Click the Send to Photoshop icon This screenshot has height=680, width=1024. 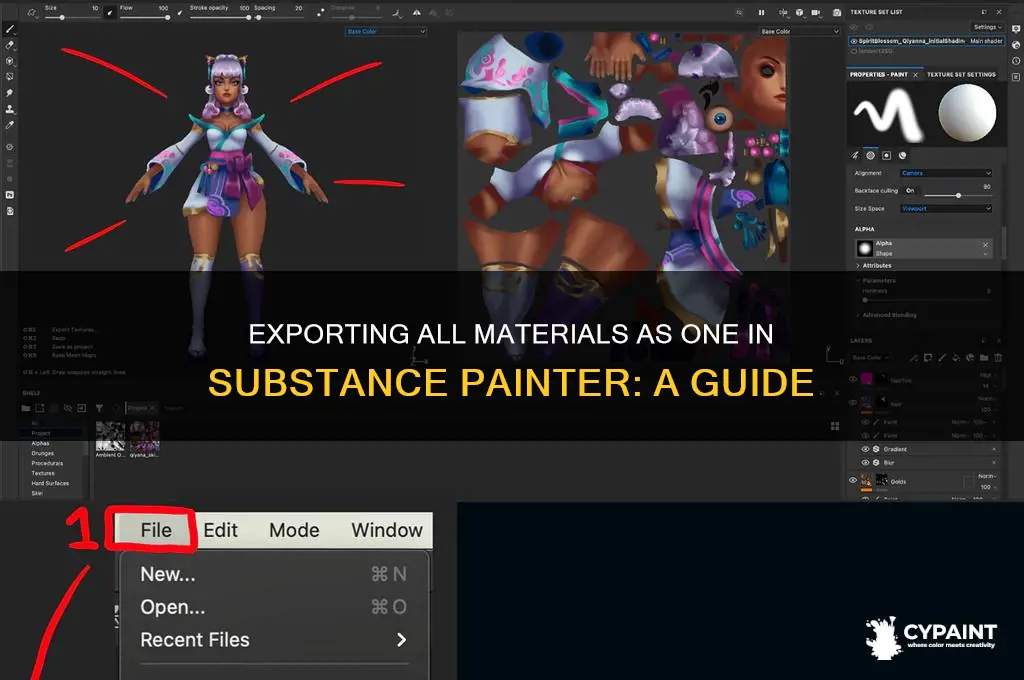9,195
